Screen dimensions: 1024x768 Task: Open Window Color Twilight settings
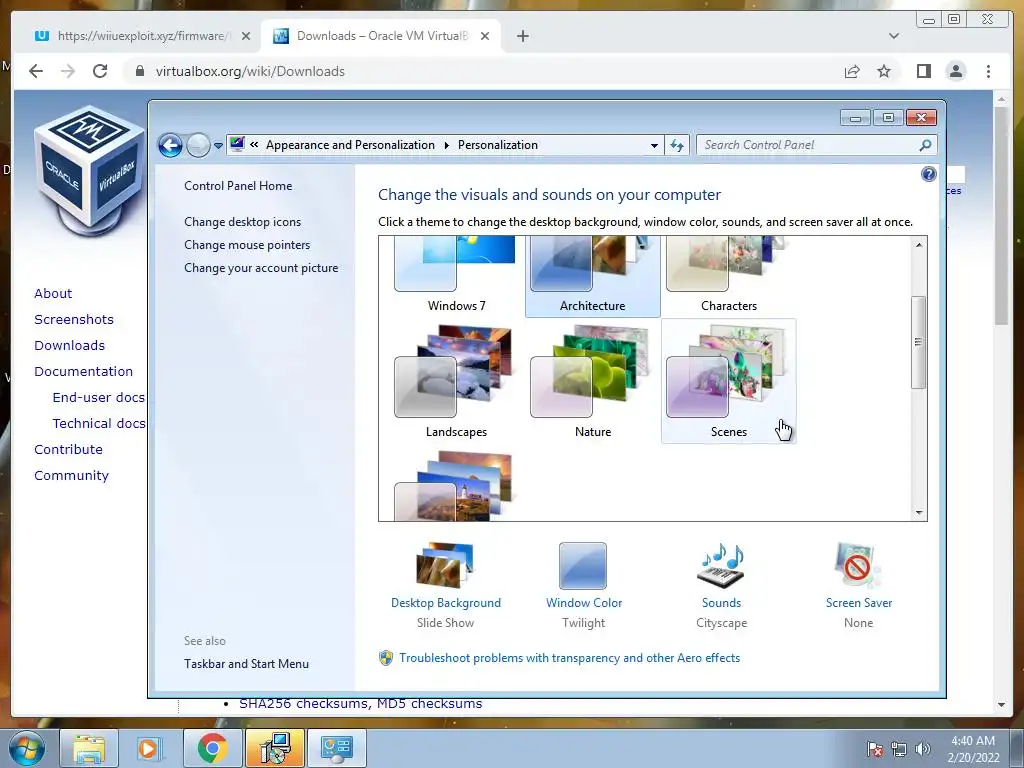[584, 586]
